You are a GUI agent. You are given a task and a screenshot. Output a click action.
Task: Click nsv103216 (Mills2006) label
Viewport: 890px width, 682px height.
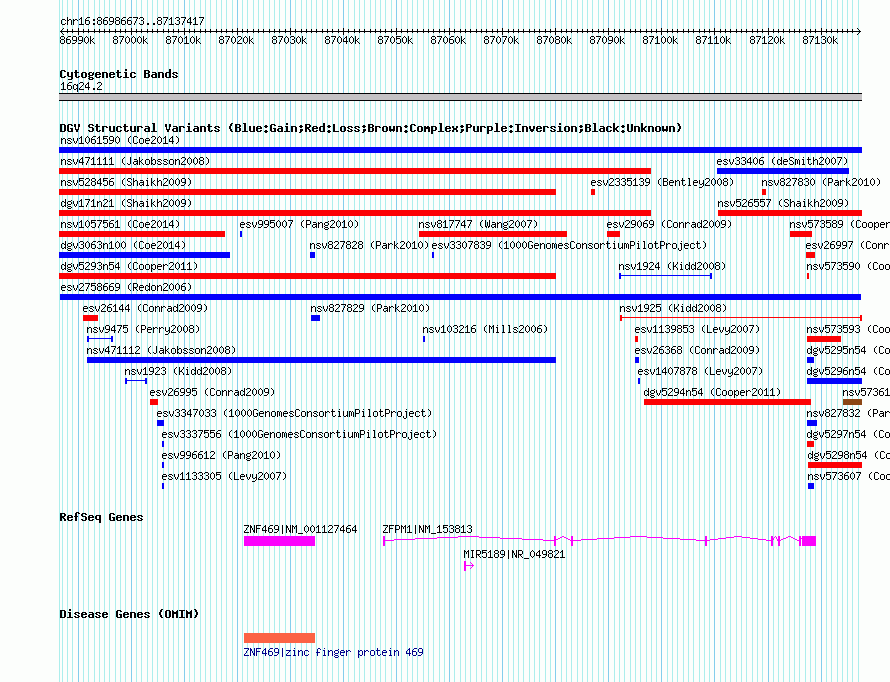[485, 329]
